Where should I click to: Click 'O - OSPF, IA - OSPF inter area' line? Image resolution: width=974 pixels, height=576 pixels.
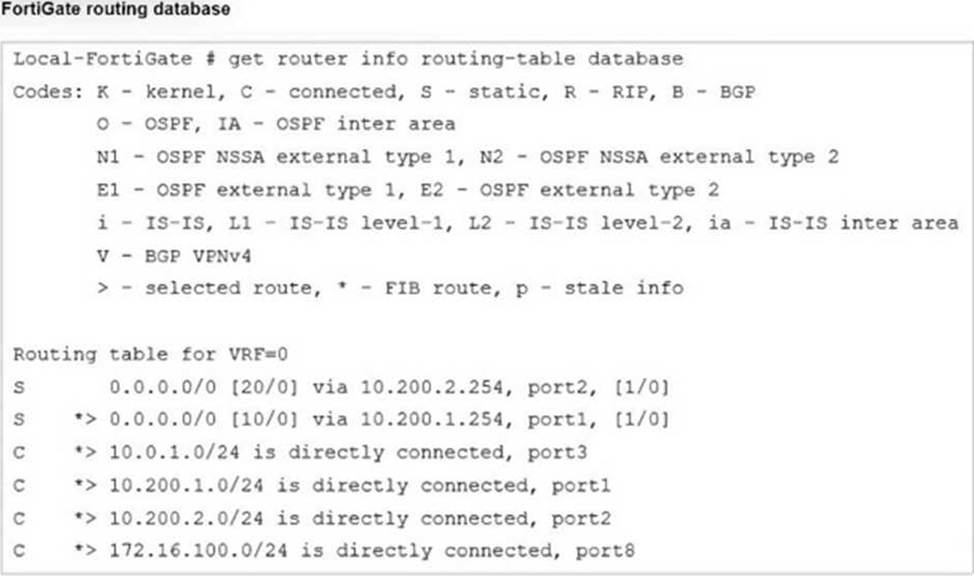276,124
